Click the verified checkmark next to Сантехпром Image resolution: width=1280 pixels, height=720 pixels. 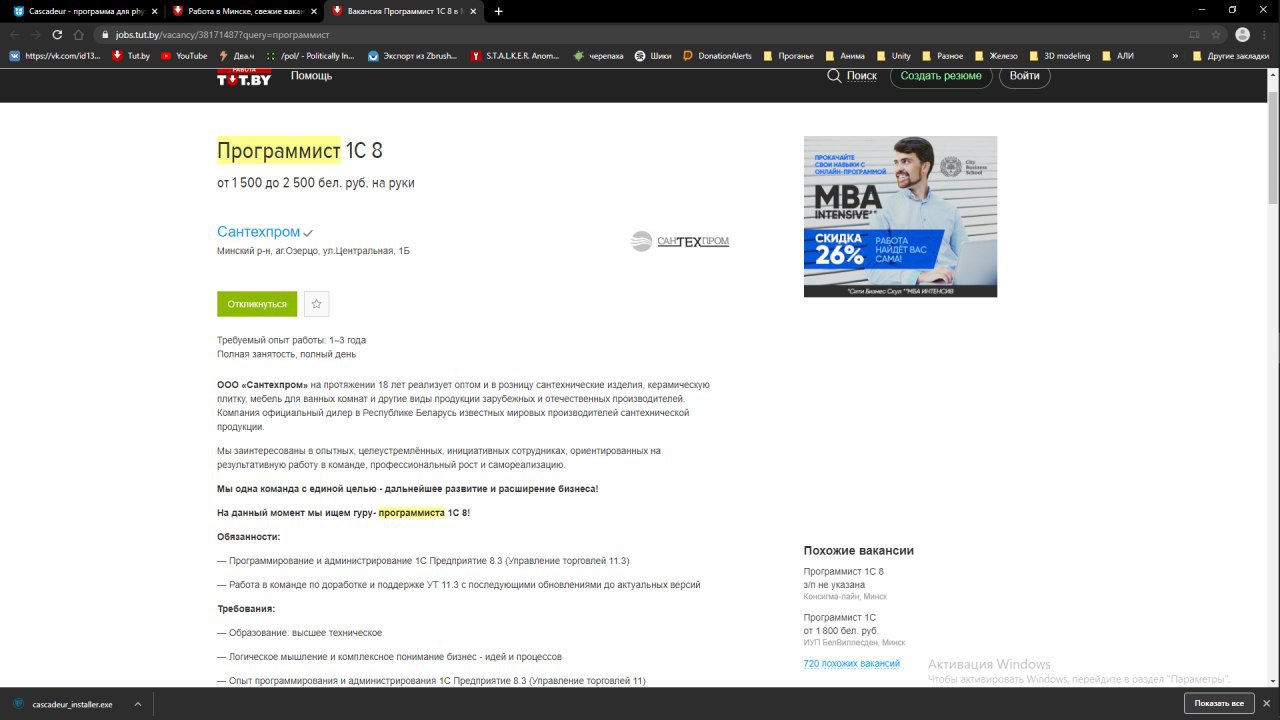tap(308, 234)
